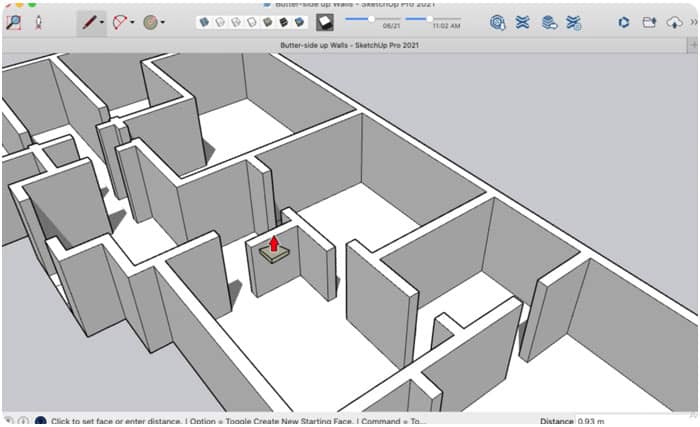Switch to Monochrome style

[300, 22]
